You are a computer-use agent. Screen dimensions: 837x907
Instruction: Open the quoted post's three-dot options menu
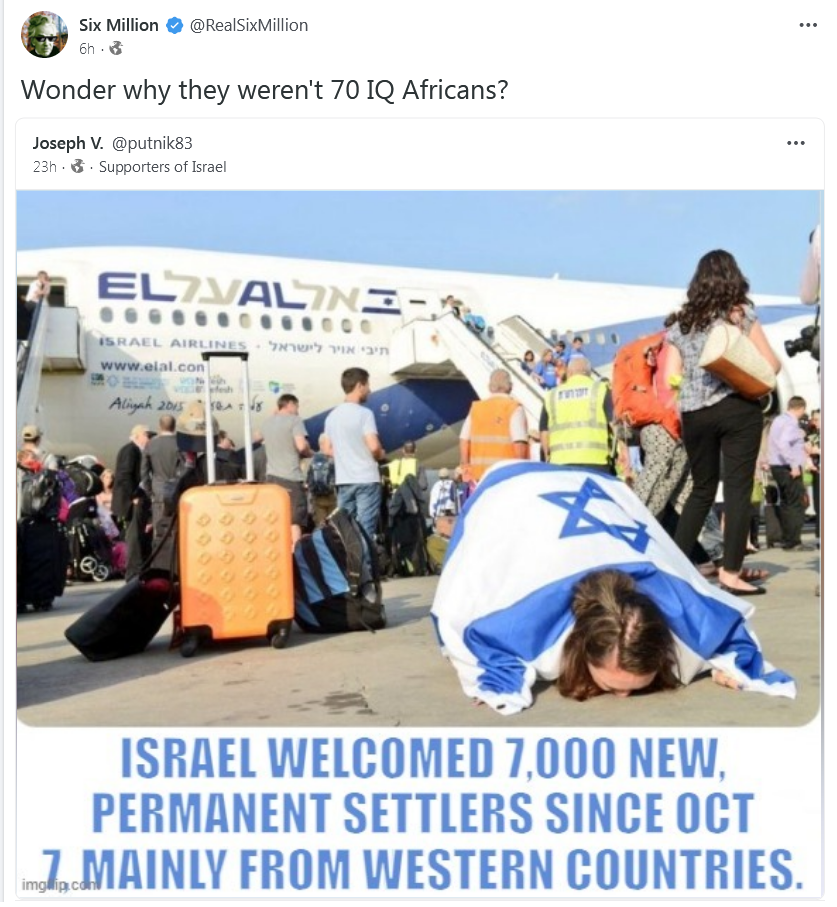pos(795,143)
